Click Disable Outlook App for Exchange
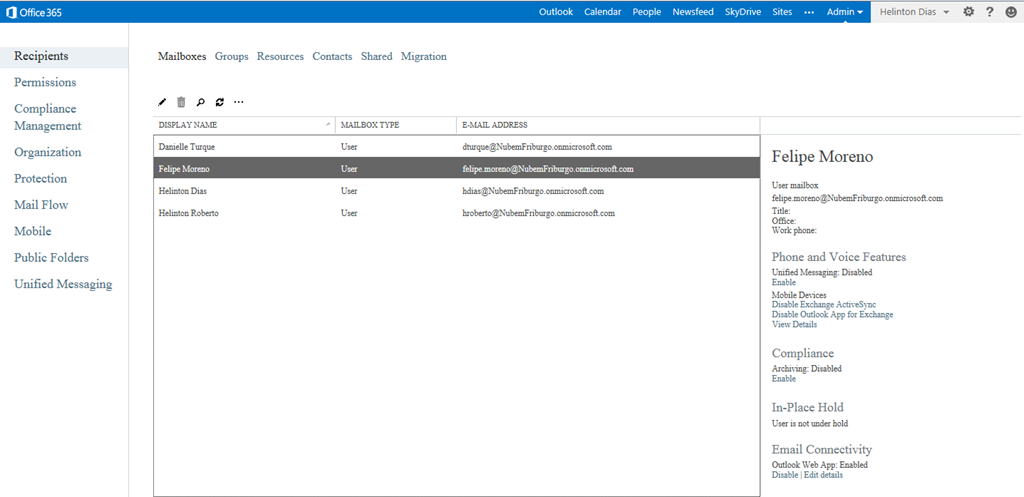 (833, 314)
